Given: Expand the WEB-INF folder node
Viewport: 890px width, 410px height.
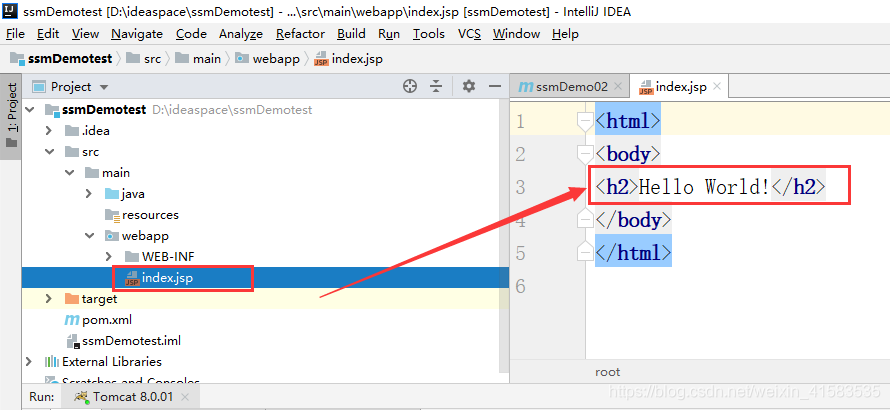Looking at the screenshot, I should [109, 257].
